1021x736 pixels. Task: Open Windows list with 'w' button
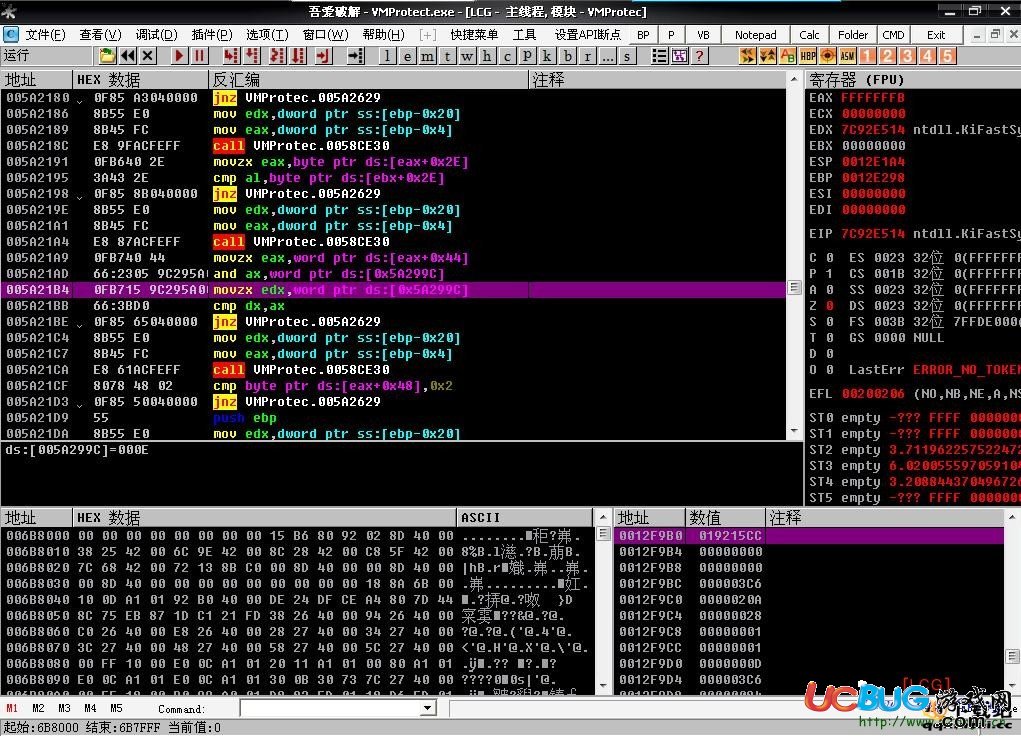[x=467, y=56]
